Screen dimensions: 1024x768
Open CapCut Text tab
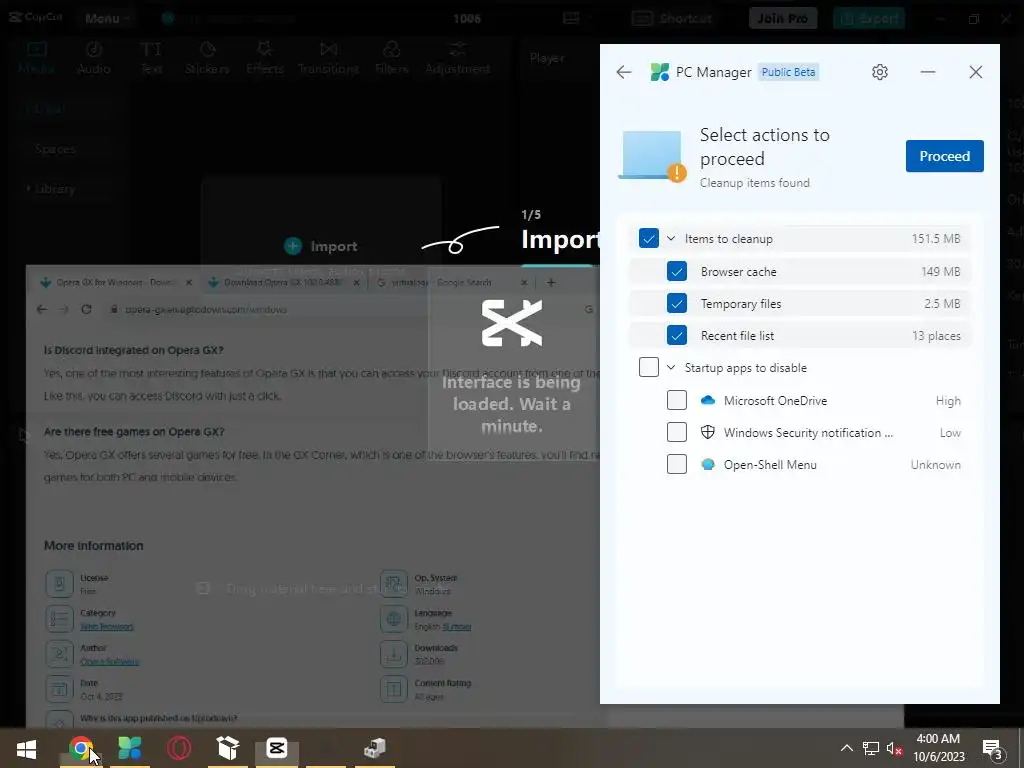click(151, 58)
